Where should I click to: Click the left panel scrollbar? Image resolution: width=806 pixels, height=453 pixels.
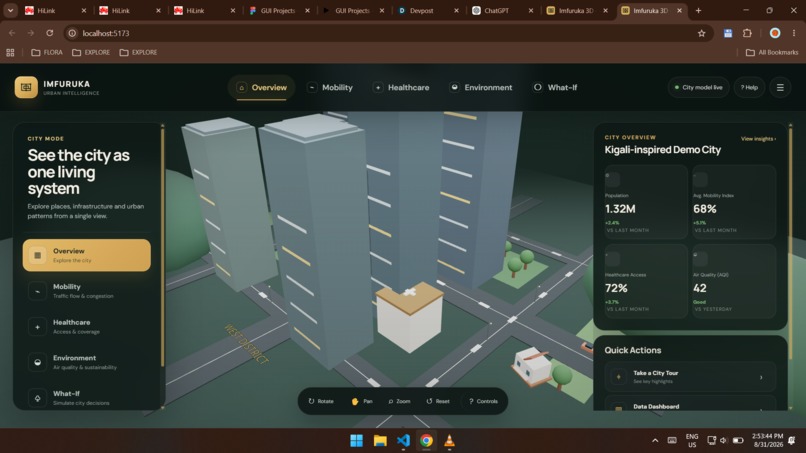coord(162,247)
